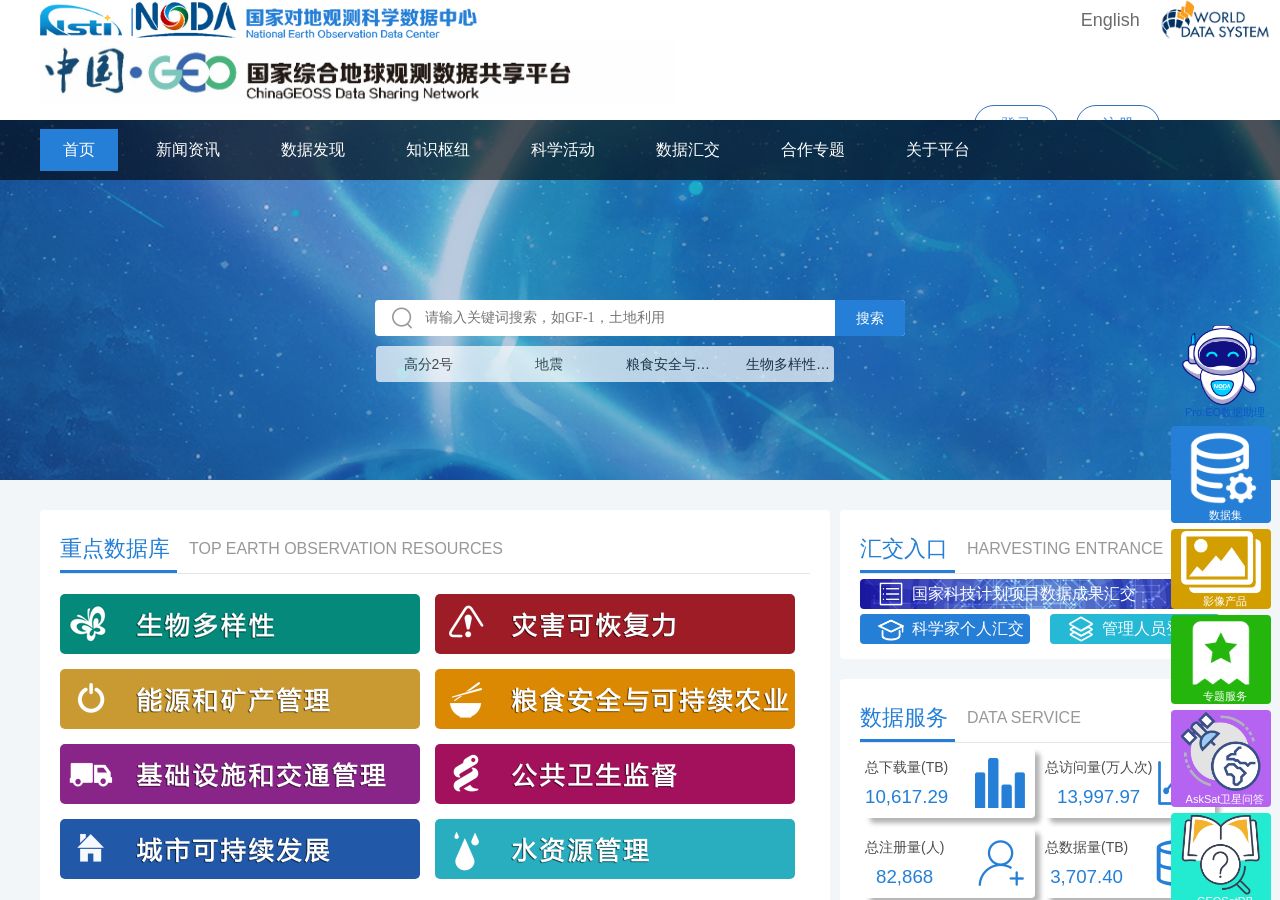The height and width of the screenshot is (900, 1280).
Task: Click the blue 搜索 search button
Action: (870, 318)
